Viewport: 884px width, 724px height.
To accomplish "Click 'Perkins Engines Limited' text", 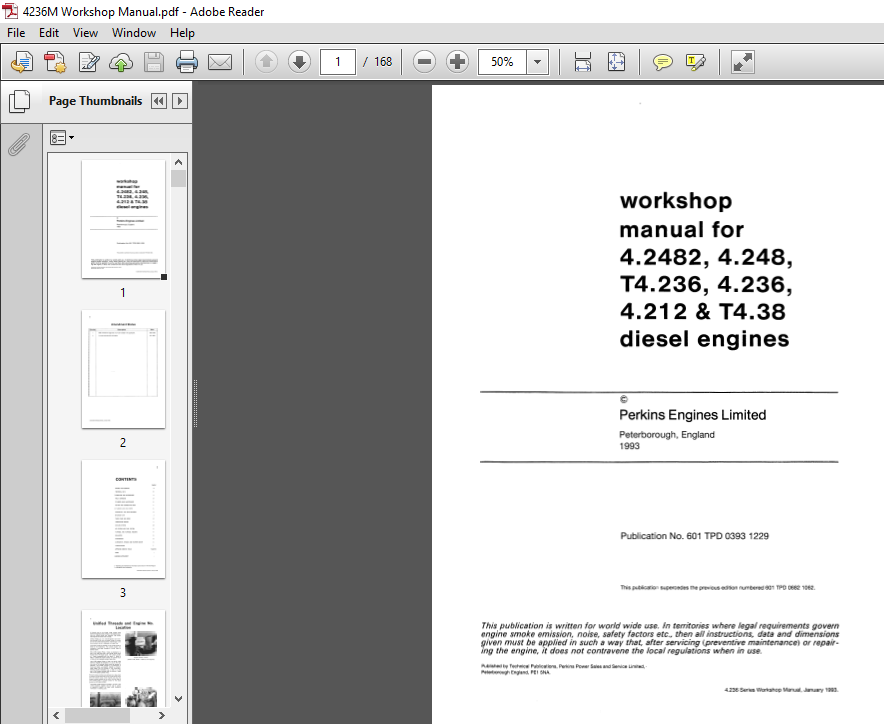I will click(692, 415).
